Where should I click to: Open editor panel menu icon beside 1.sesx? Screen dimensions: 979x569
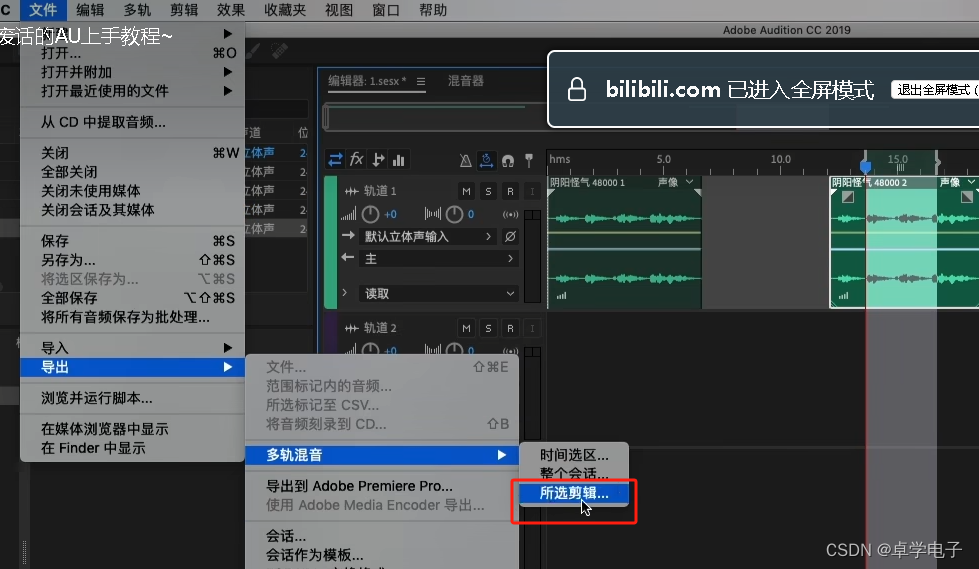pyautogui.click(x=421, y=81)
